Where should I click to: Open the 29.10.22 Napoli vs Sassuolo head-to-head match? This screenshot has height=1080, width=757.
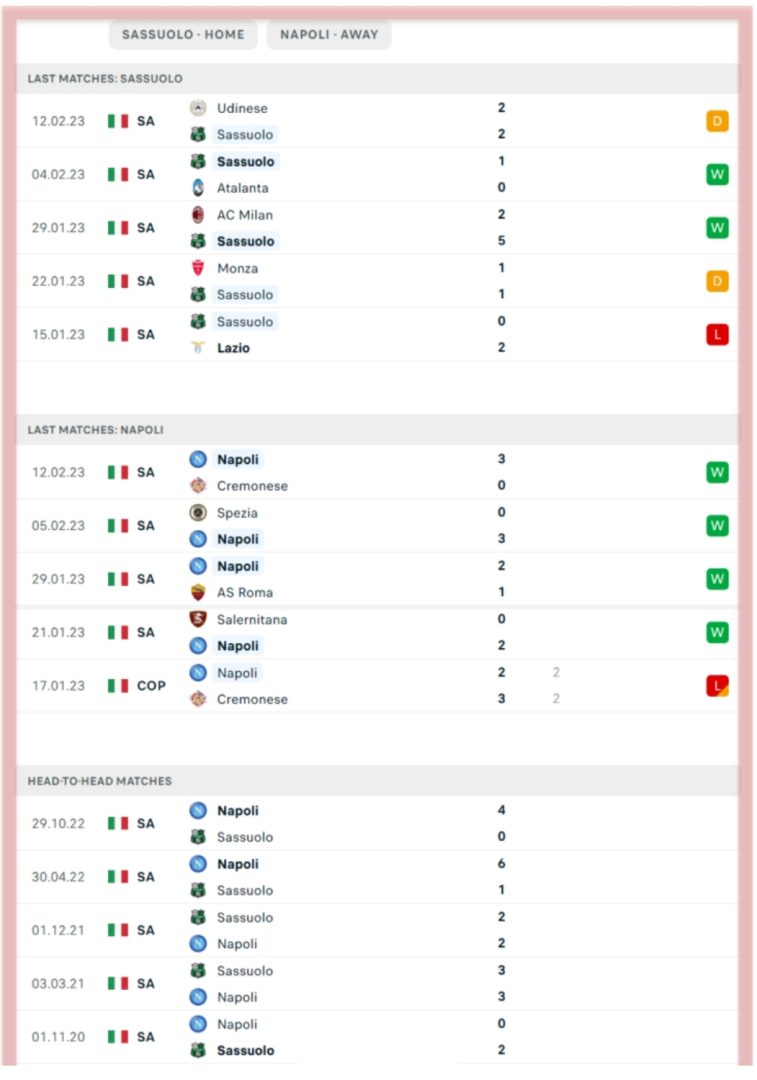(377, 824)
